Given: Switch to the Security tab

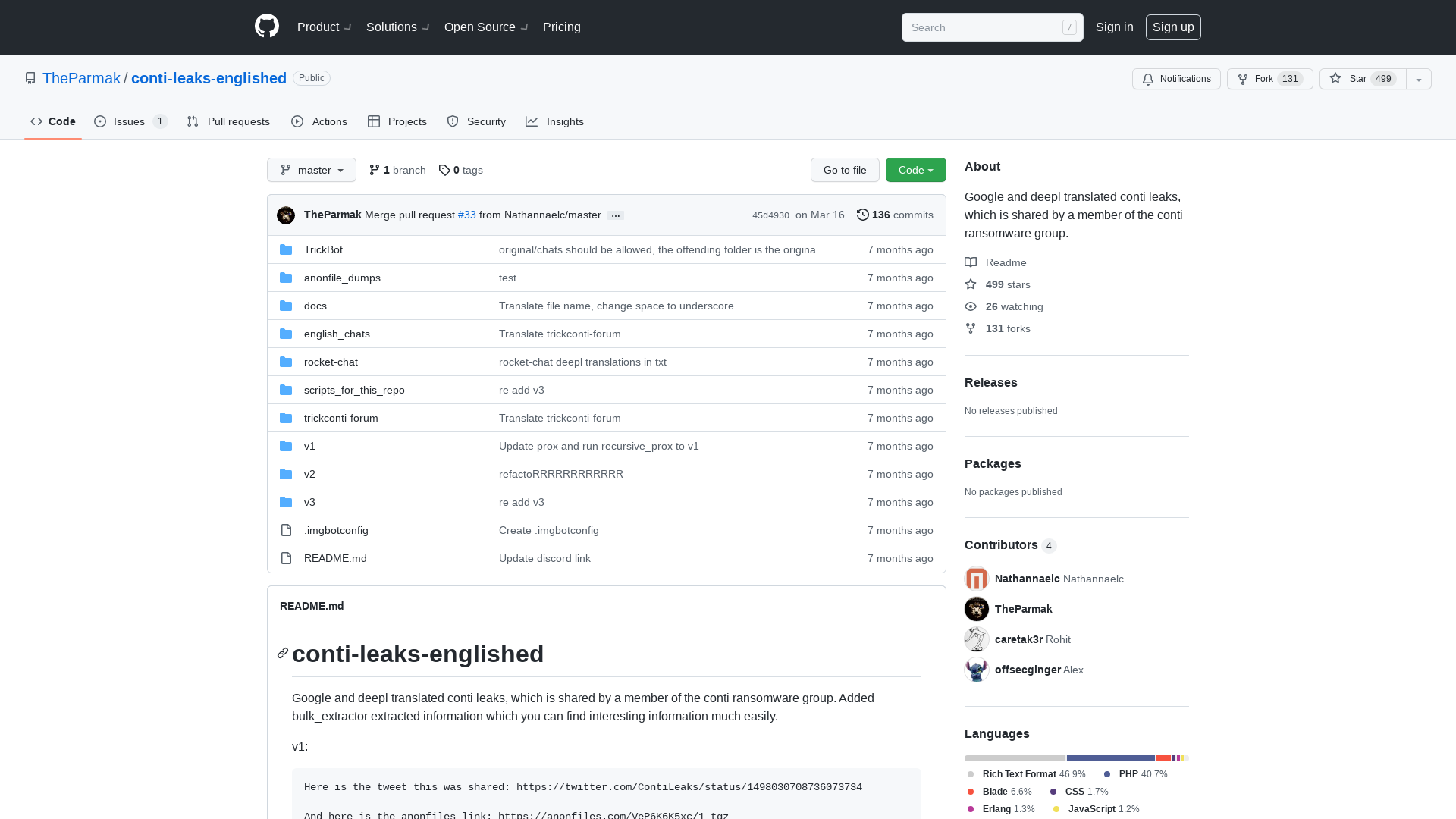Looking at the screenshot, I should click(476, 121).
